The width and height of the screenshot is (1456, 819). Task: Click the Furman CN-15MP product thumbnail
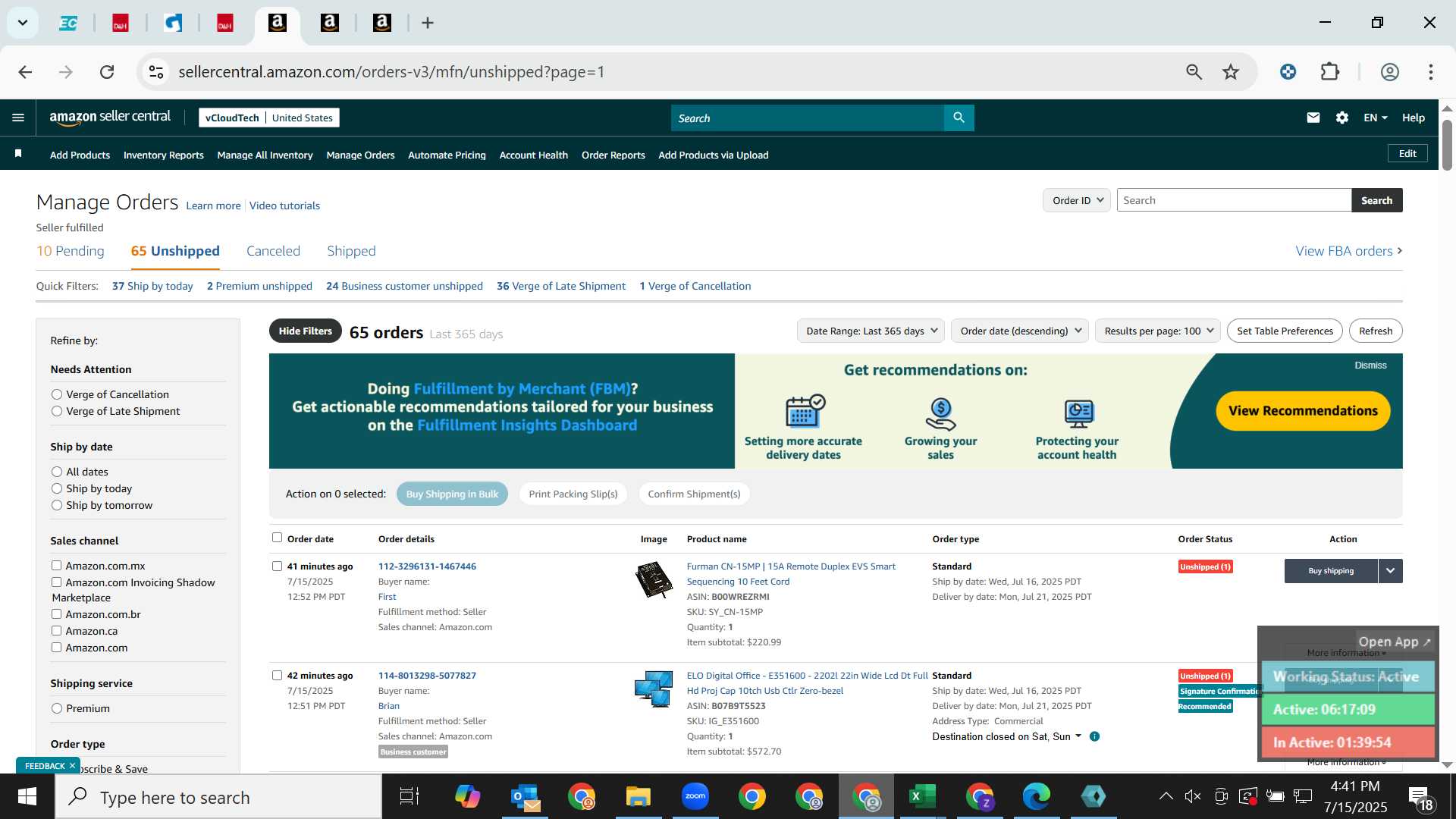pos(654,580)
